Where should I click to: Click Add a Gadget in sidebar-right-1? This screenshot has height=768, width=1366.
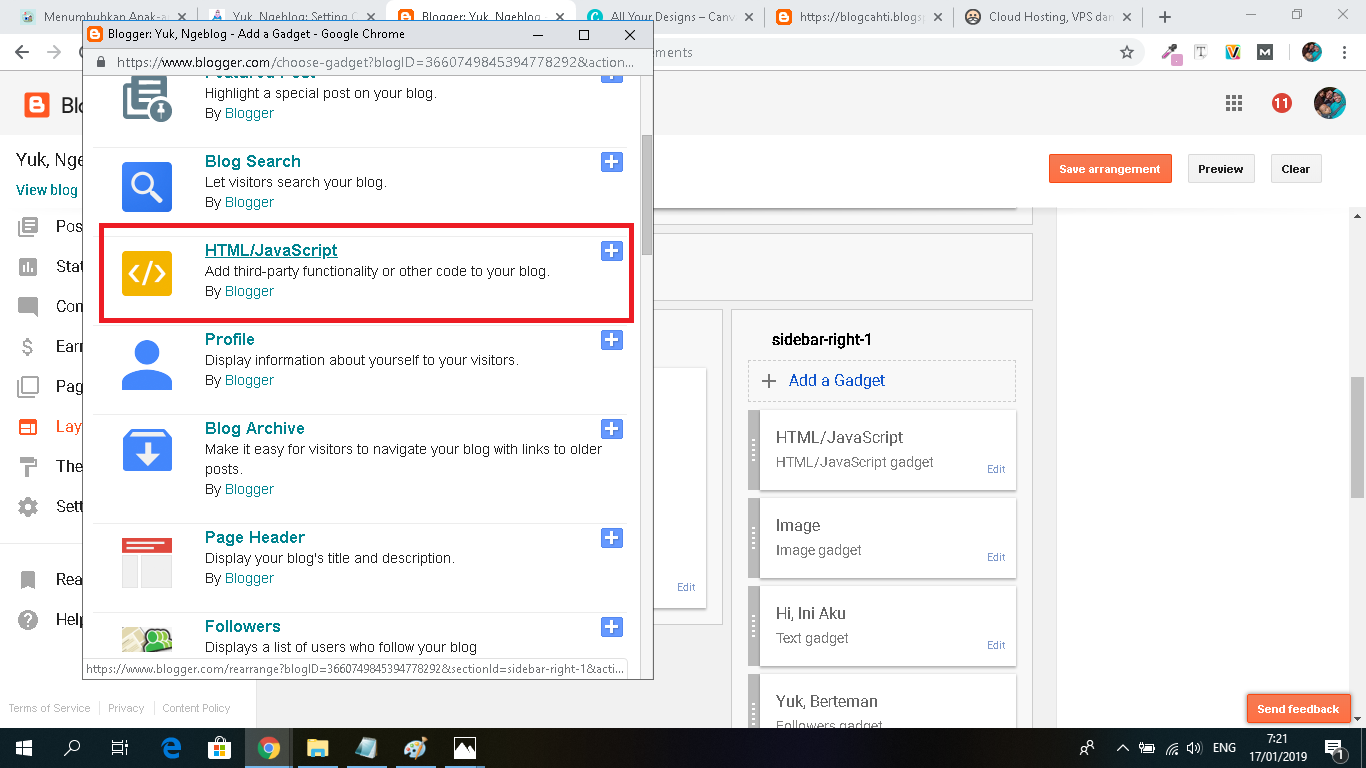(x=882, y=381)
